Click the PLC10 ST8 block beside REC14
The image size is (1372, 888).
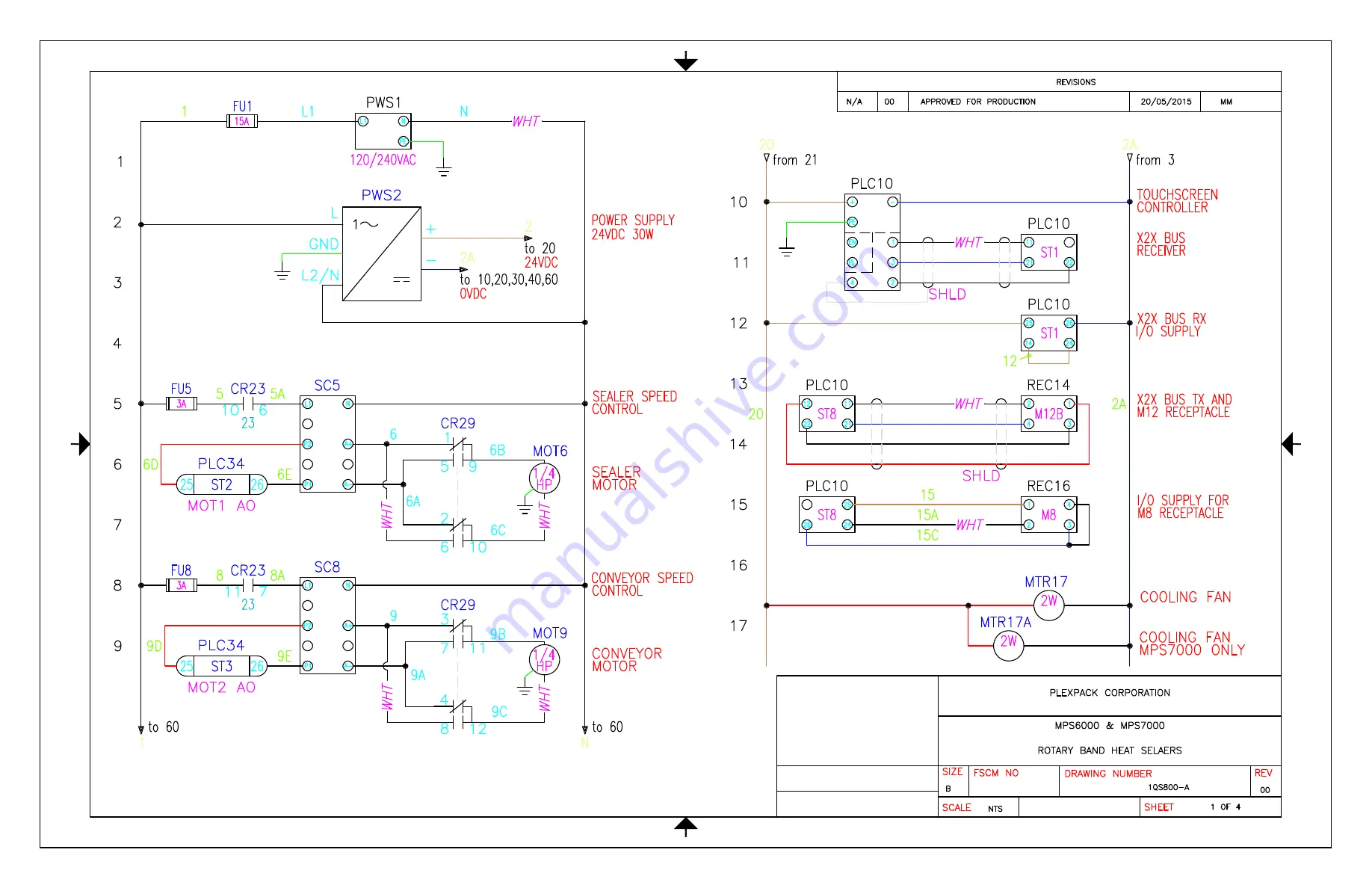(x=827, y=414)
